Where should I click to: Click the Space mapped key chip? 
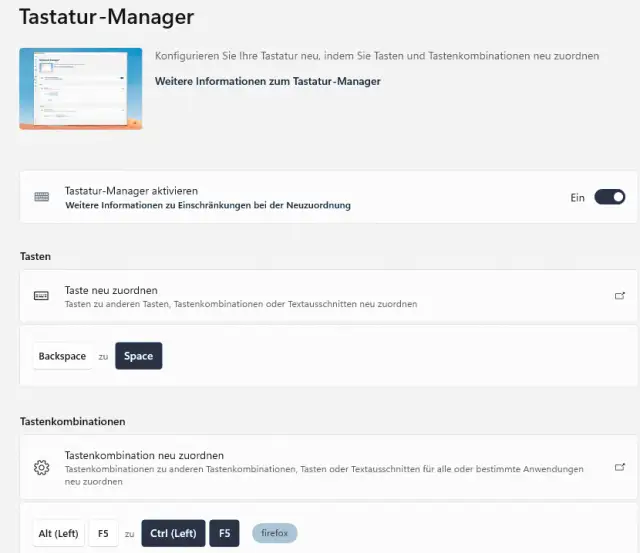pyautogui.click(x=138, y=356)
